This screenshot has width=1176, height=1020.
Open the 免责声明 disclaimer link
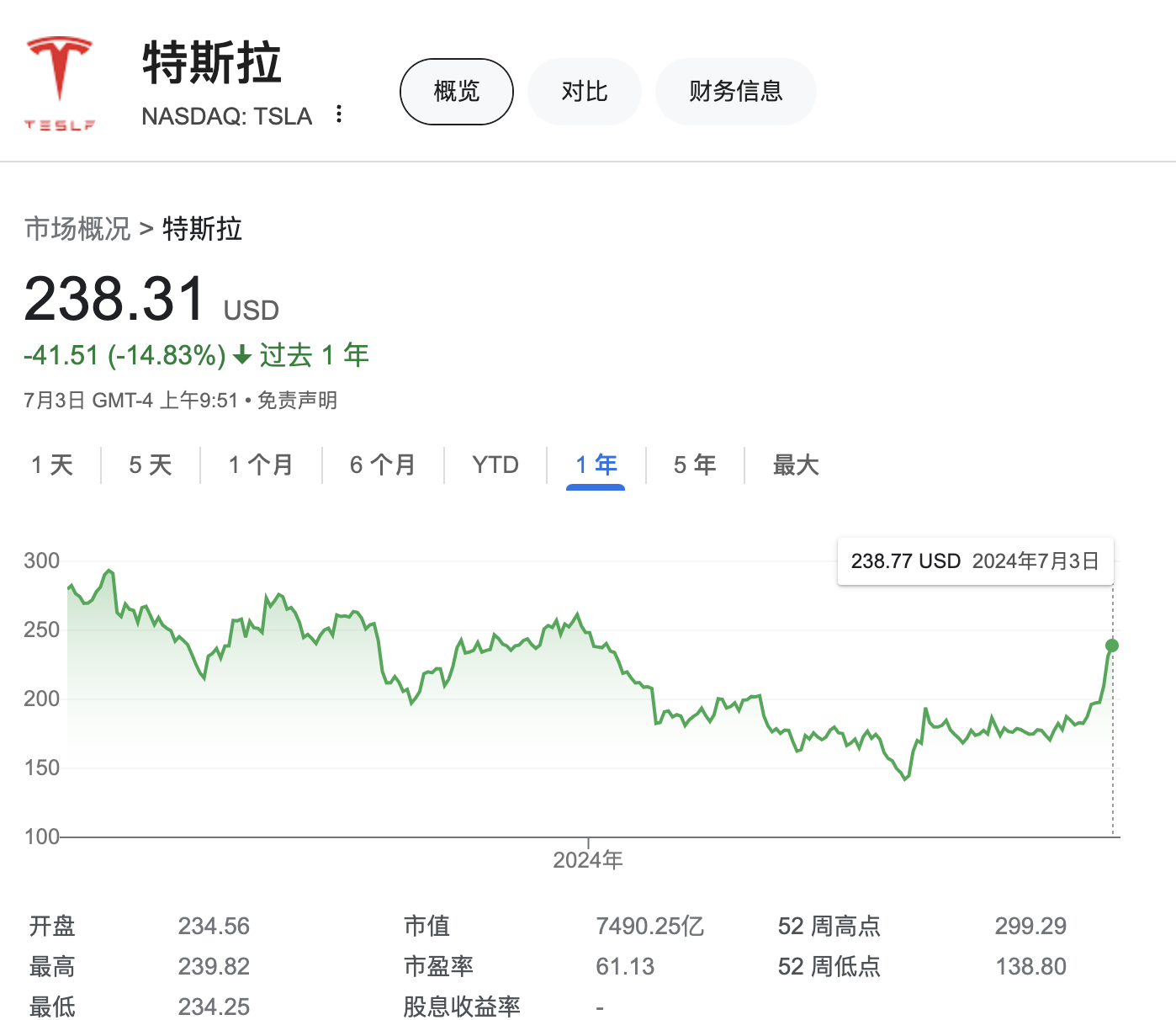tap(297, 401)
